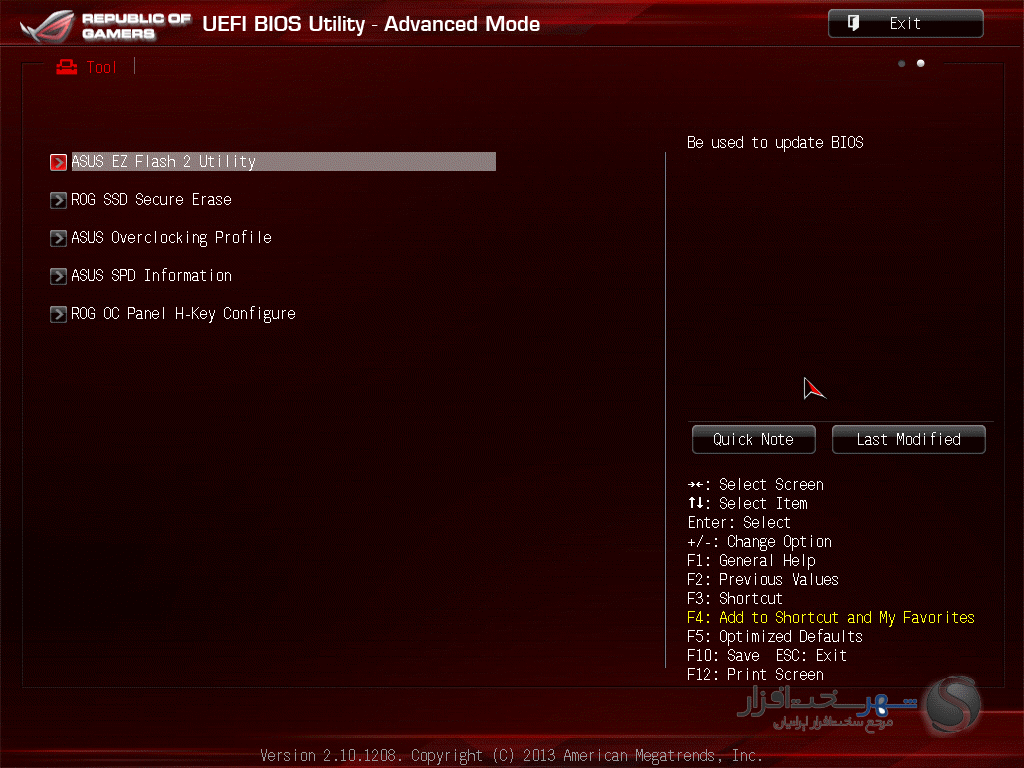Click the arrow icon beside ASUS SPD Information

[x=58, y=276]
